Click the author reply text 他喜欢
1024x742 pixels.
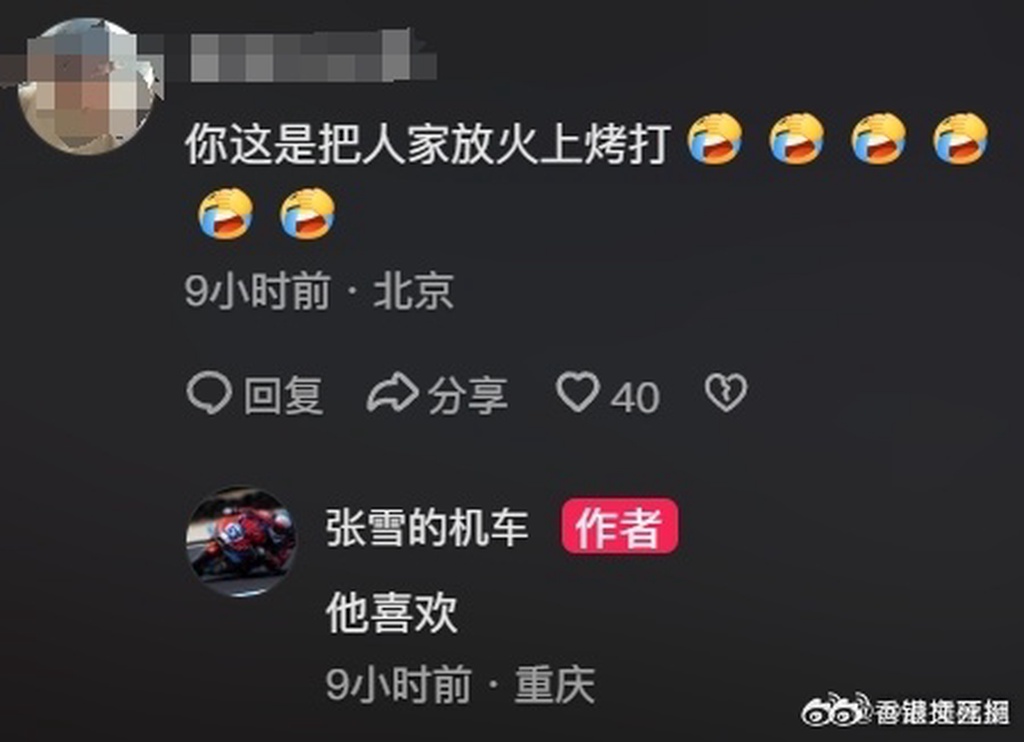pyautogui.click(x=392, y=613)
